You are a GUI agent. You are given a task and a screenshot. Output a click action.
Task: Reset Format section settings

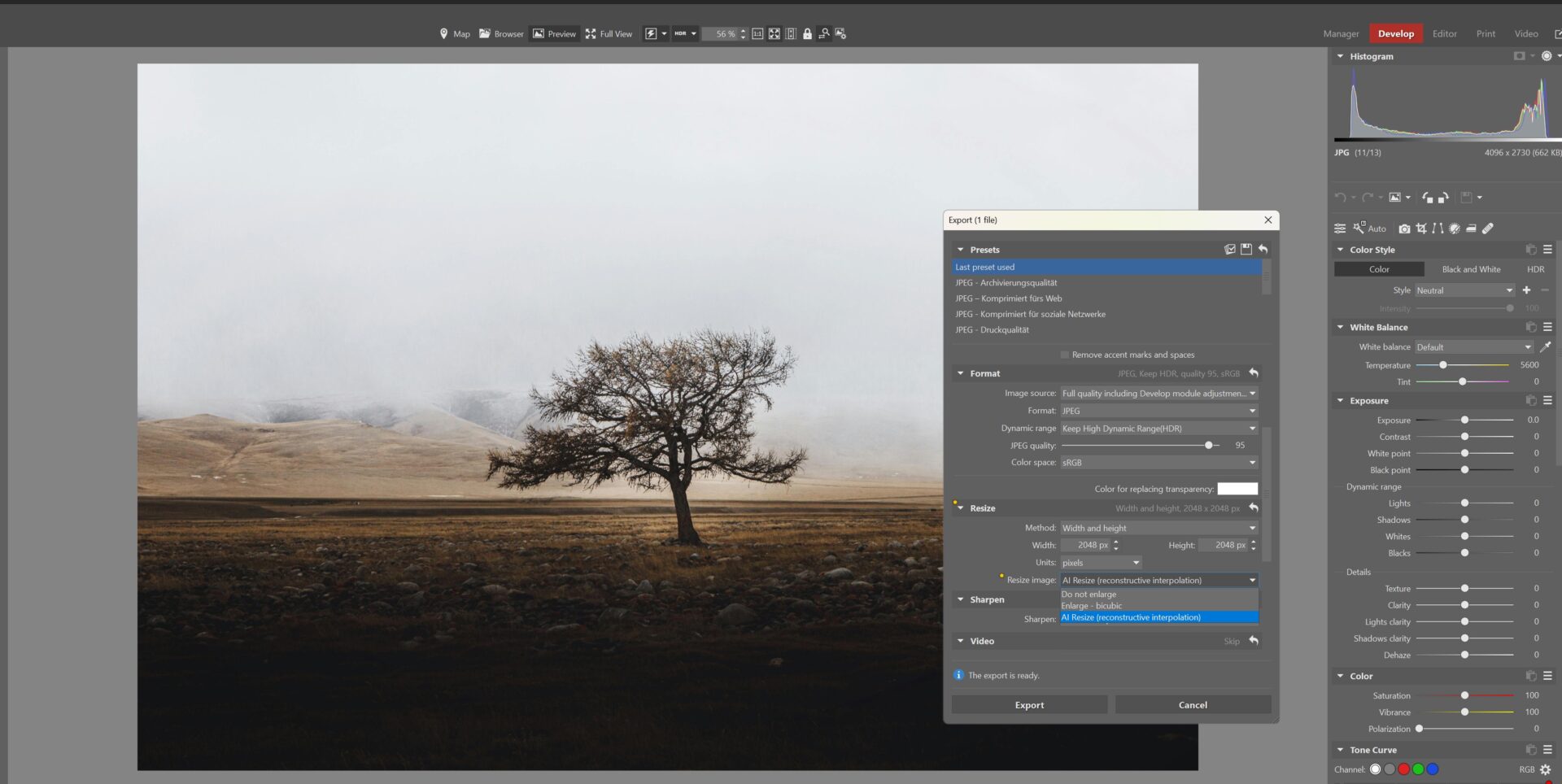[x=1254, y=373]
